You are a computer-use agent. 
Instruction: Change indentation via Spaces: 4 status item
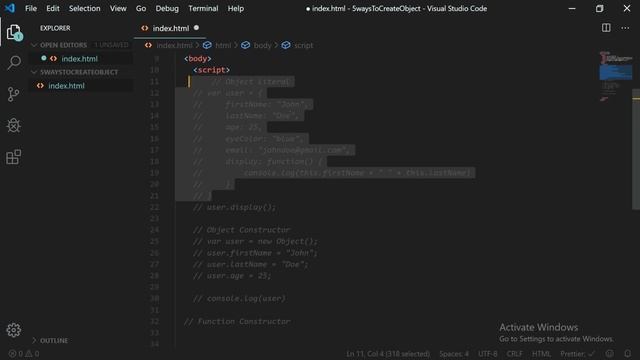coord(454,353)
